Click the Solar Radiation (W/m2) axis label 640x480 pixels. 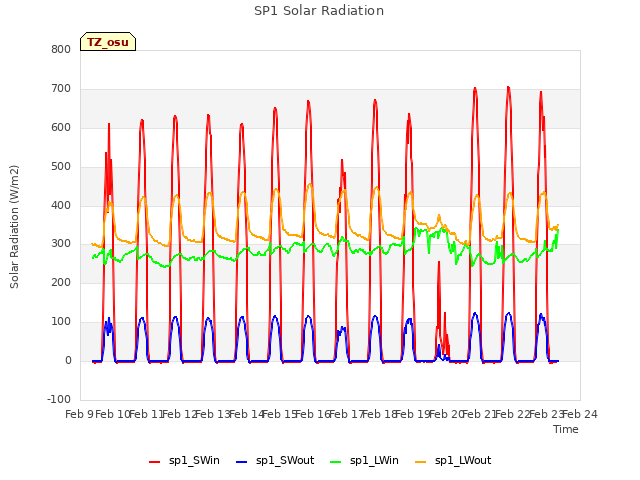pos(14,227)
